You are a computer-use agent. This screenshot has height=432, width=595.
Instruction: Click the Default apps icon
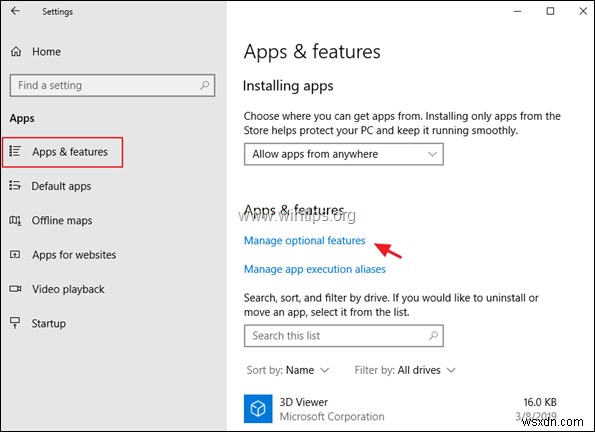coord(15,186)
